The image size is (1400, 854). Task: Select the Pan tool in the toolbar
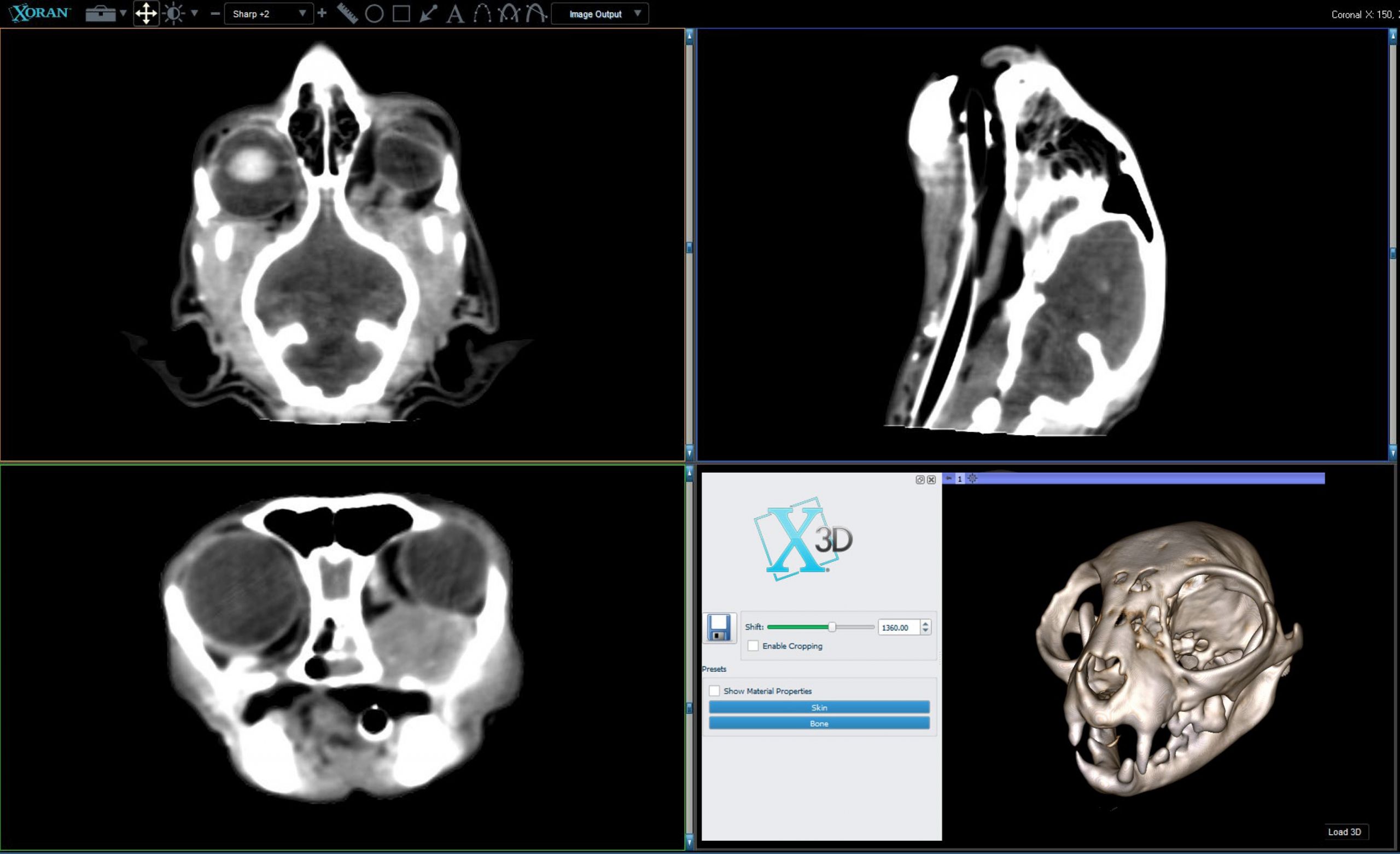click(x=146, y=14)
